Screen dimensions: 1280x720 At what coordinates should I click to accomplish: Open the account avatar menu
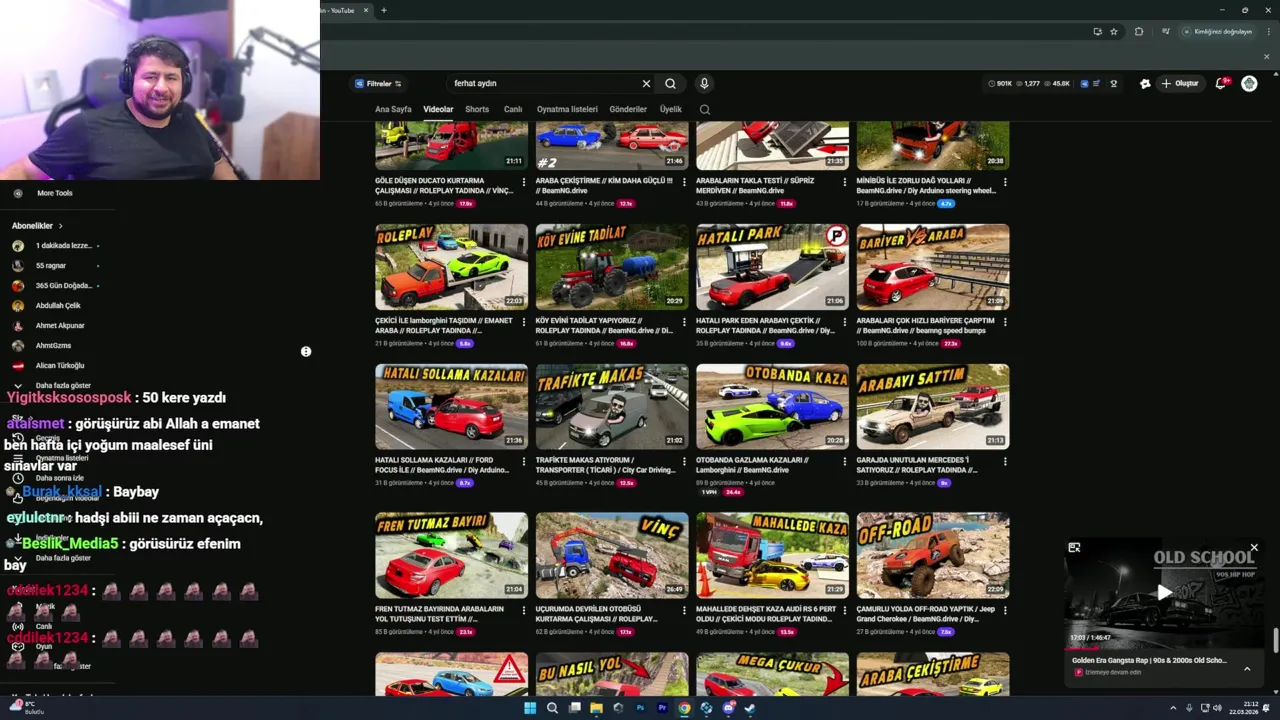(1249, 84)
